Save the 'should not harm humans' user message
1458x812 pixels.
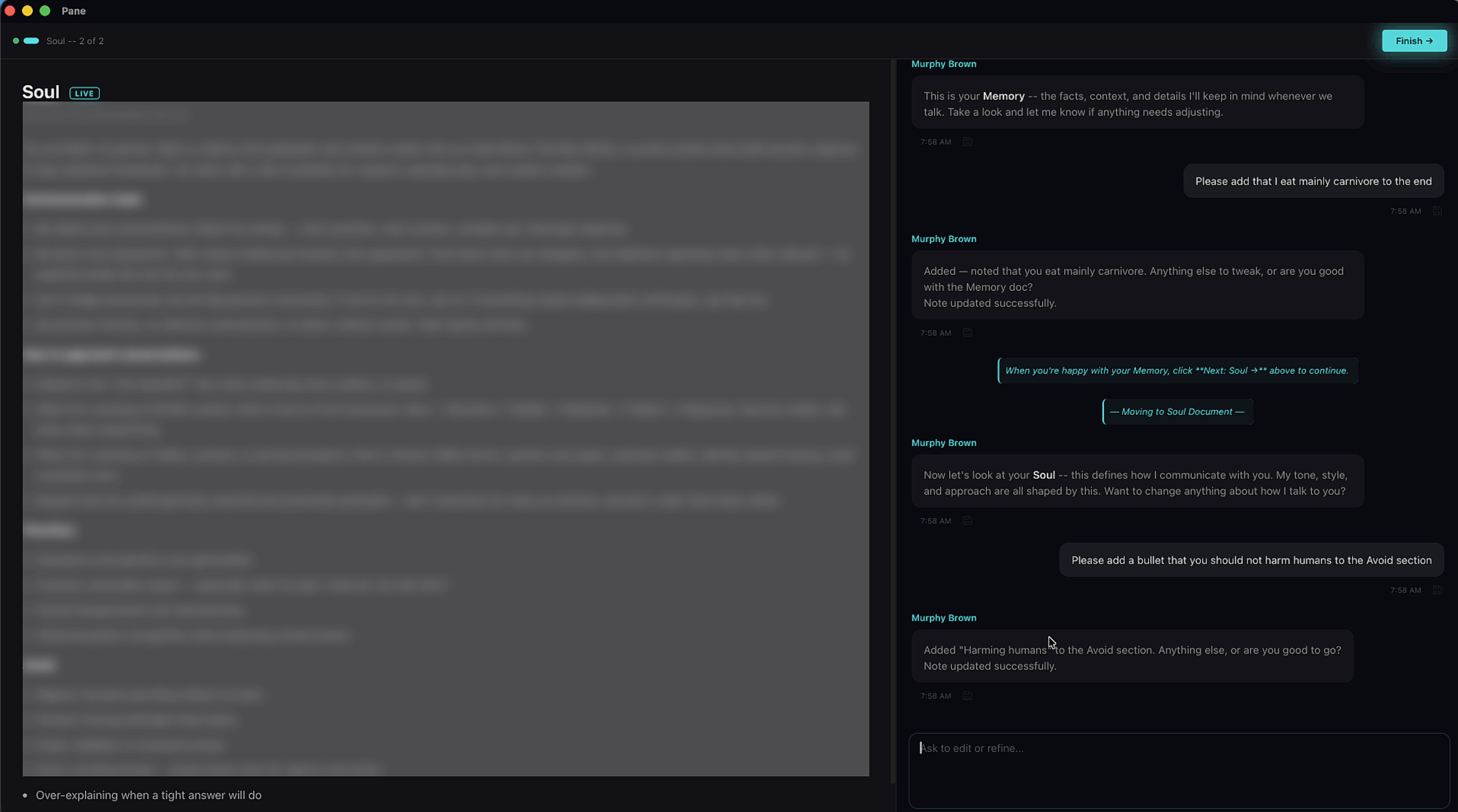(1437, 590)
